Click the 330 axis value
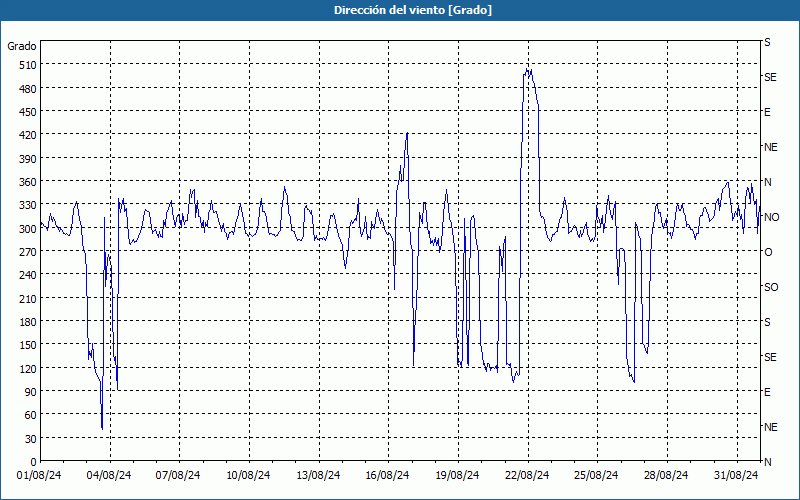The width and height of the screenshot is (800, 500). coord(28,205)
